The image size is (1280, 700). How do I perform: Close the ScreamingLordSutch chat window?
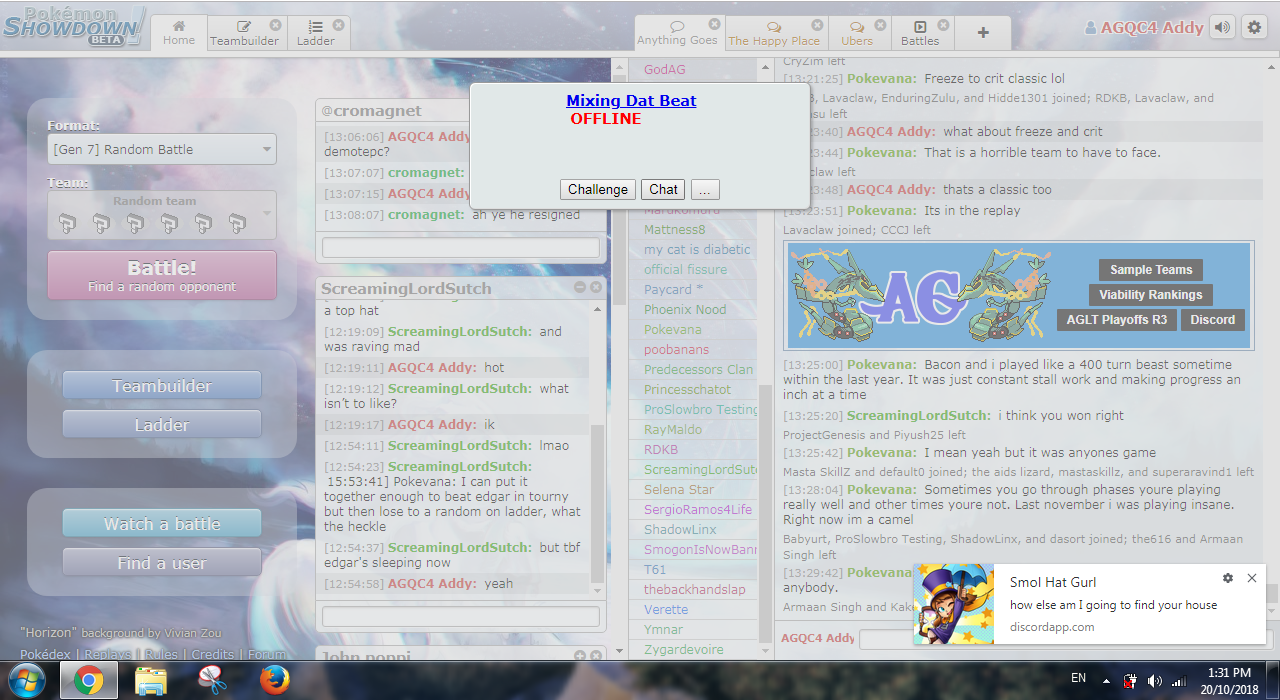point(596,288)
